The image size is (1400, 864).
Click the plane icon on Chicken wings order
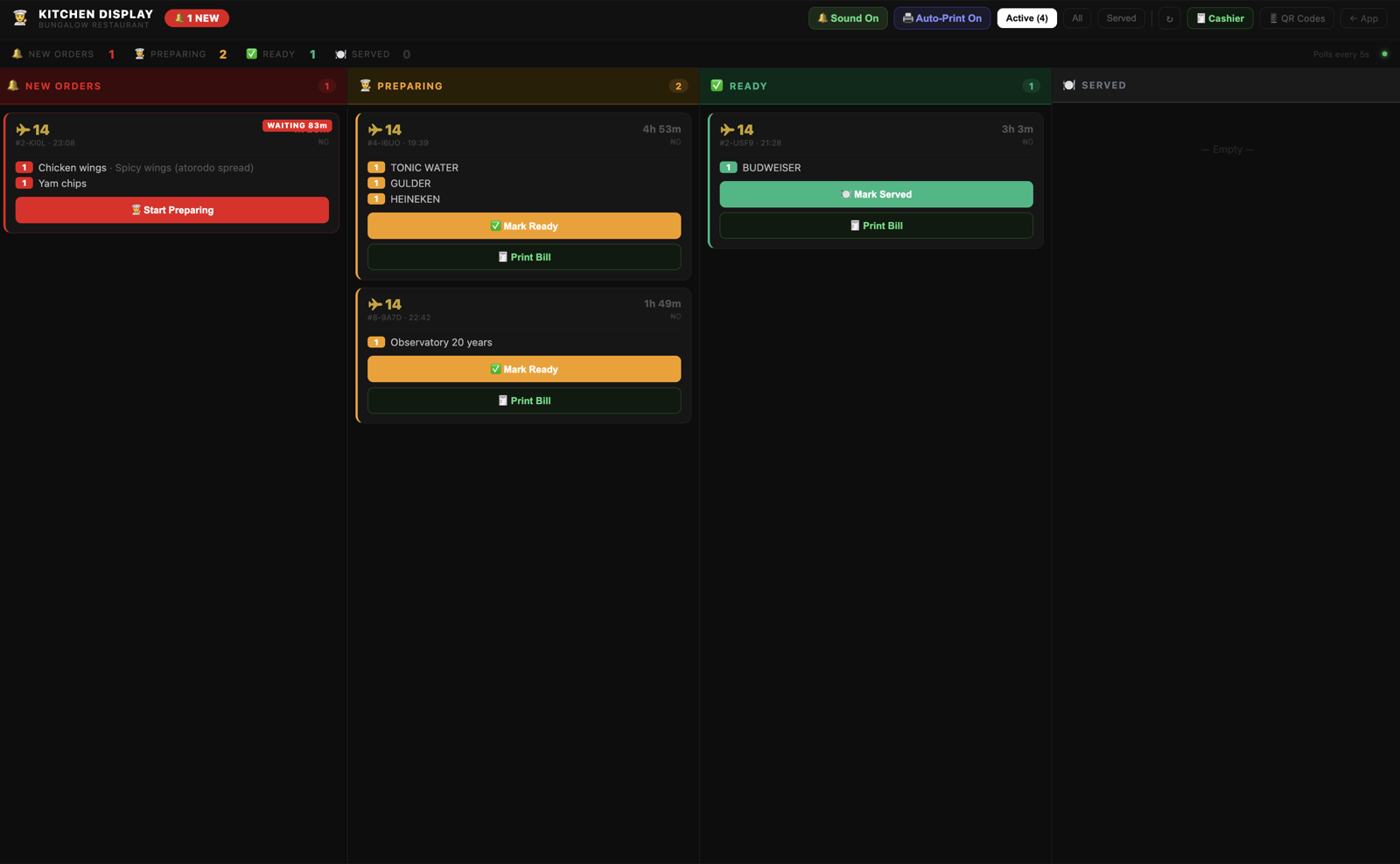pyautogui.click(x=23, y=129)
